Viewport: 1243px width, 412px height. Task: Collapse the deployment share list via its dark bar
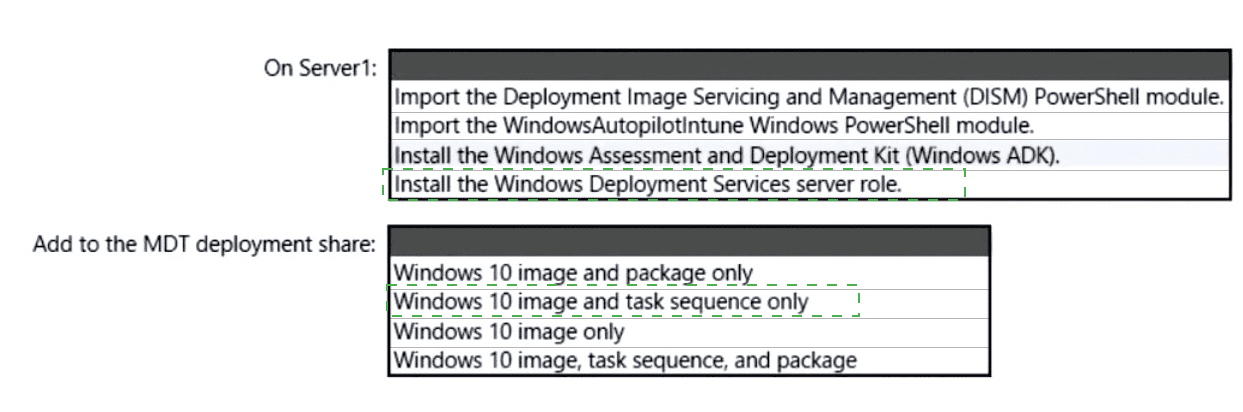(688, 243)
